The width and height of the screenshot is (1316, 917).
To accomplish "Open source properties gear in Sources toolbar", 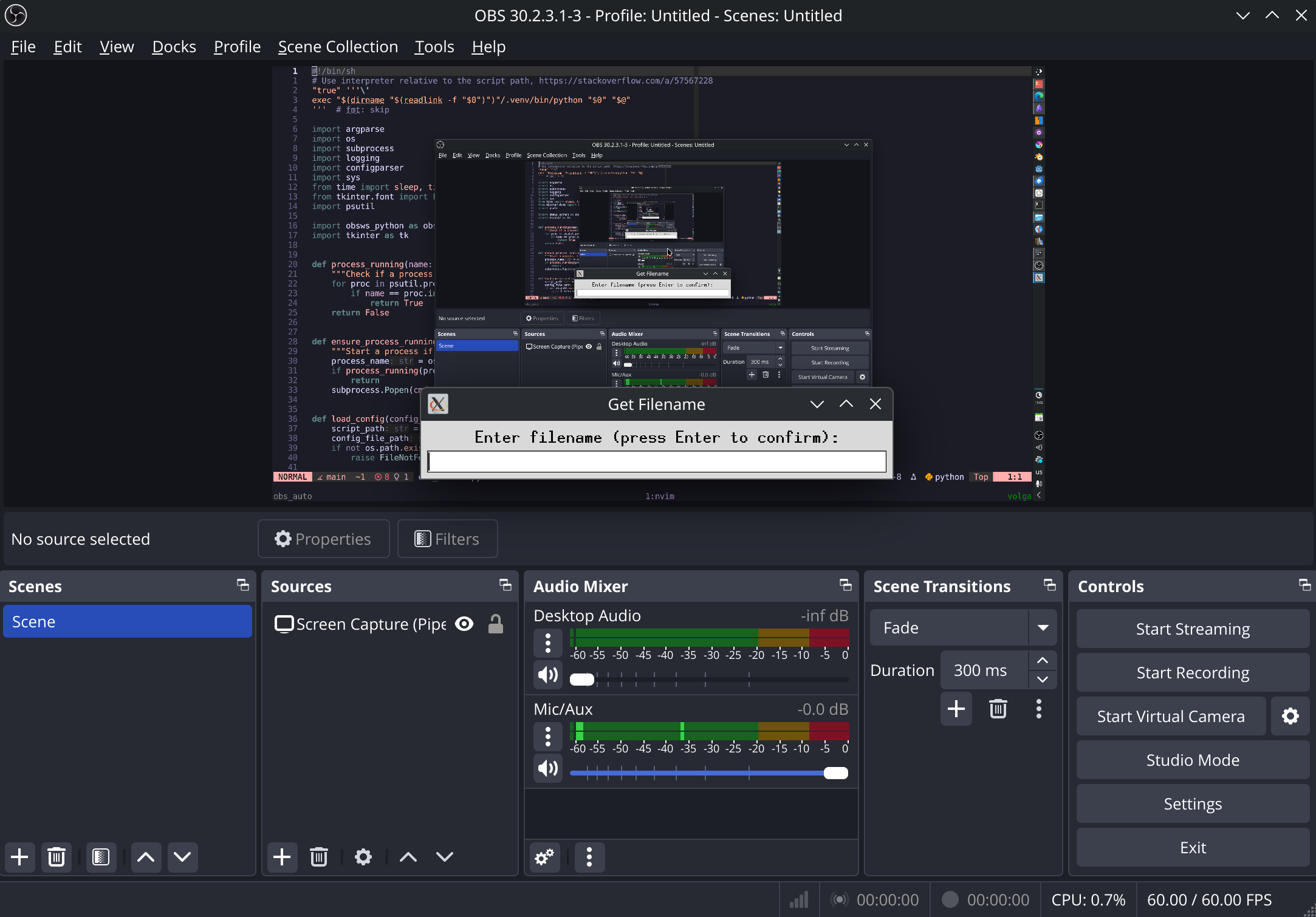I will pos(363,857).
